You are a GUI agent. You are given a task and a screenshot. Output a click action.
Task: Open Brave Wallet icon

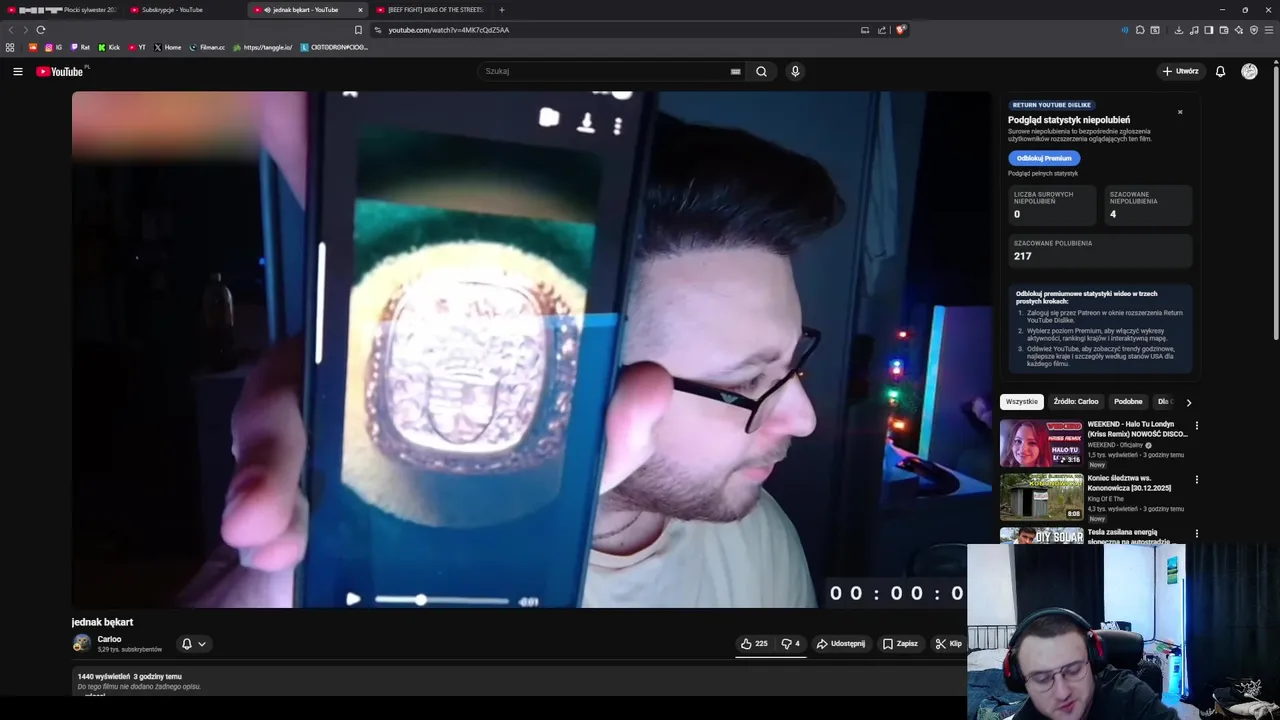click(1223, 30)
